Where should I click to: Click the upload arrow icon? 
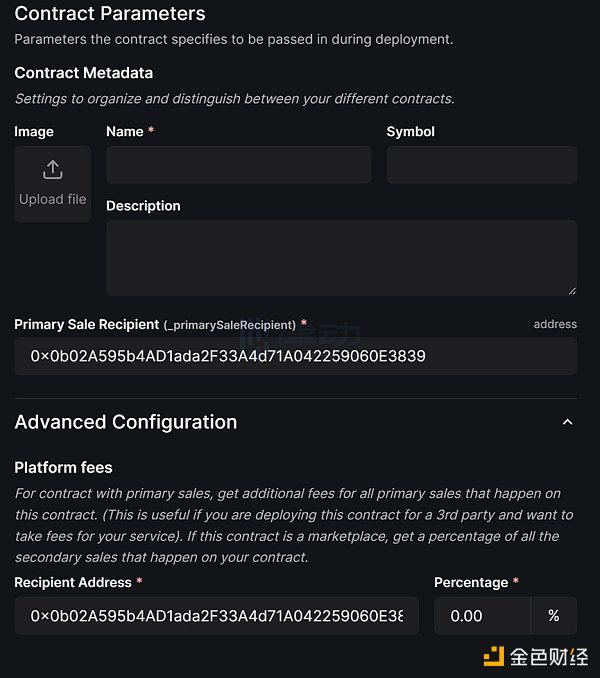pos(52,170)
